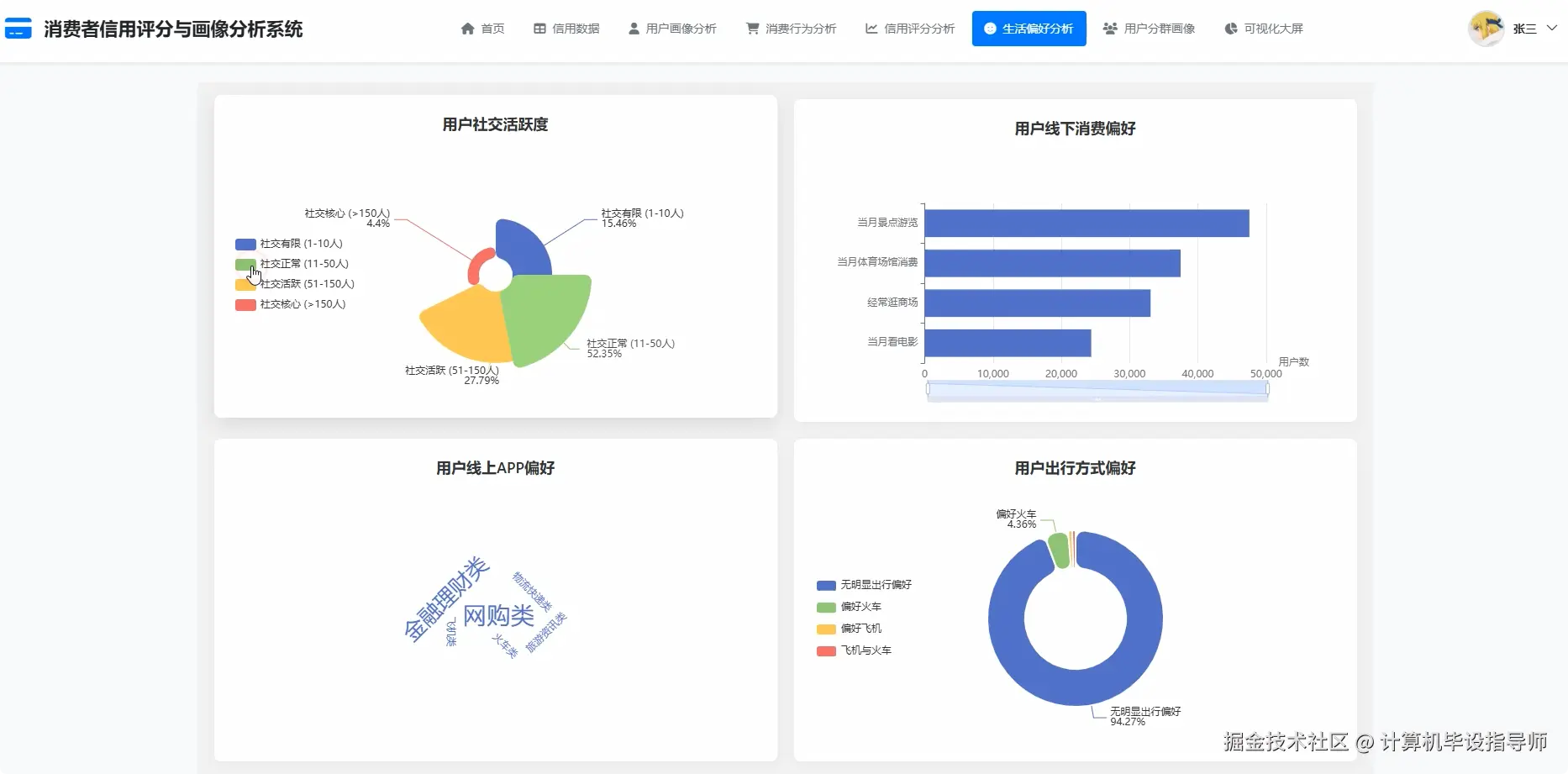Click the 当月景点游览 bar
This screenshot has width=1568, height=774.
[1087, 223]
